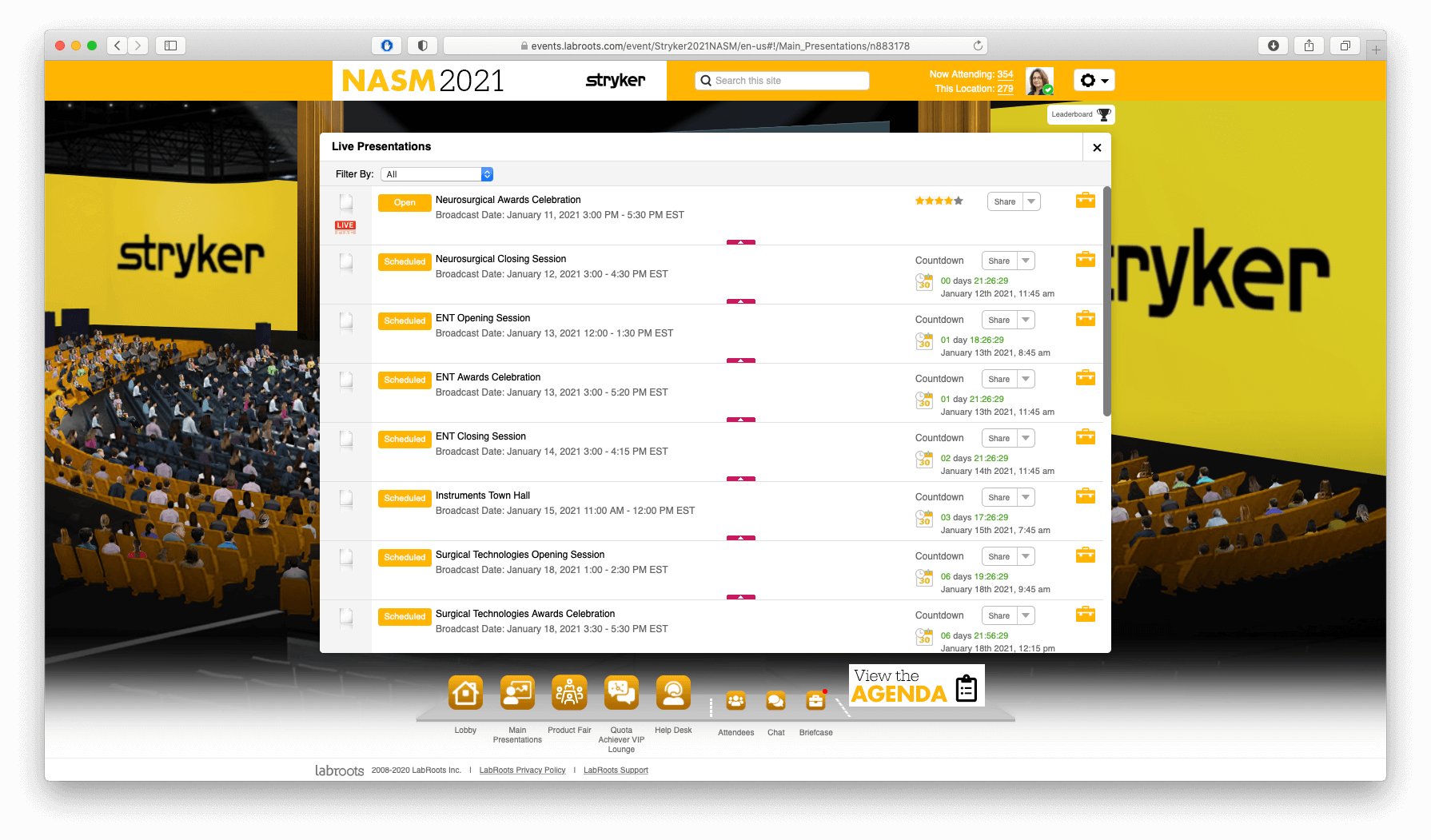The height and width of the screenshot is (840, 1431).
Task: Click calendar icon for ENT Closing Session
Action: (x=924, y=459)
